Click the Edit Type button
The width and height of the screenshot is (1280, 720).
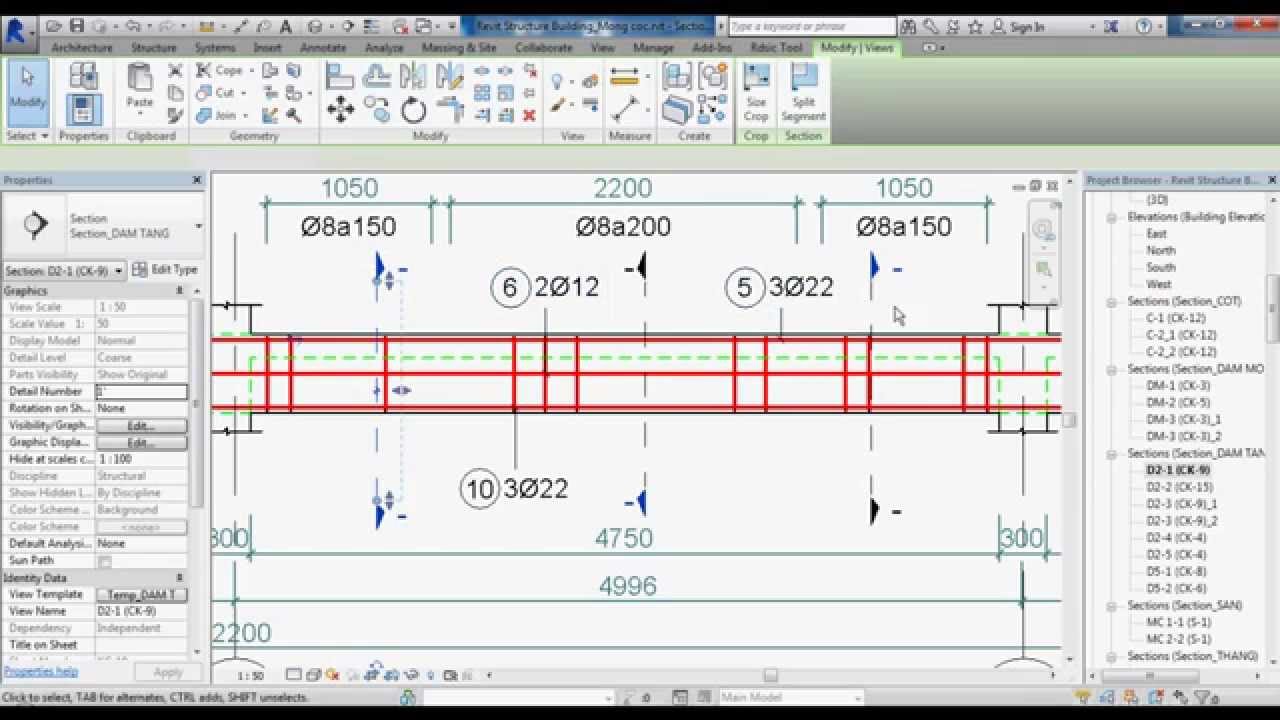coord(165,270)
